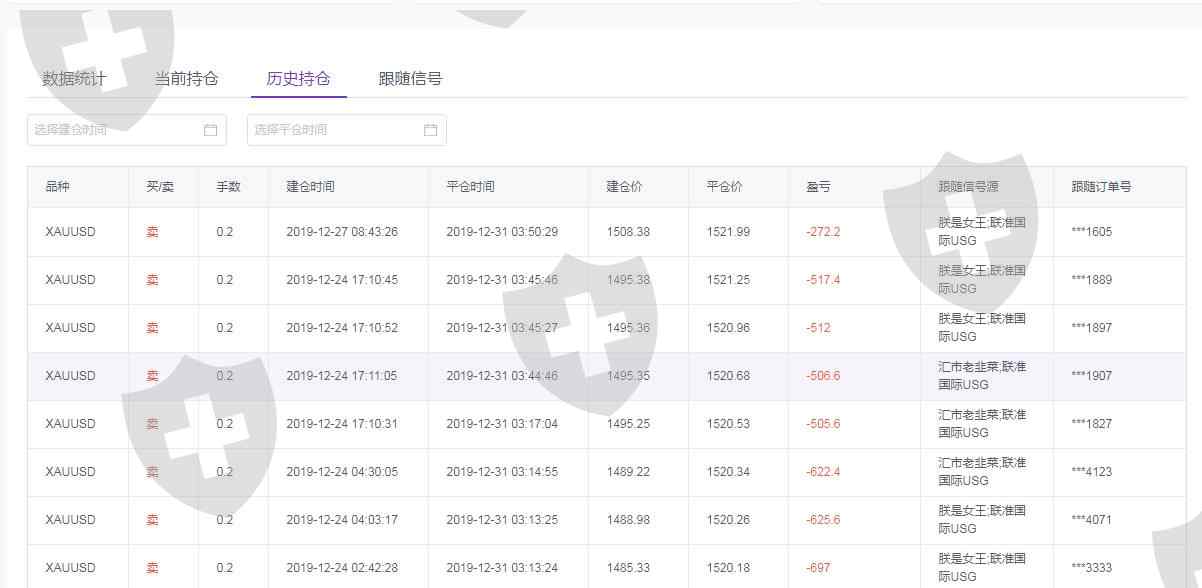Click the 建仓价 cell showing 1489.22
The image size is (1202, 588).
click(x=628, y=472)
